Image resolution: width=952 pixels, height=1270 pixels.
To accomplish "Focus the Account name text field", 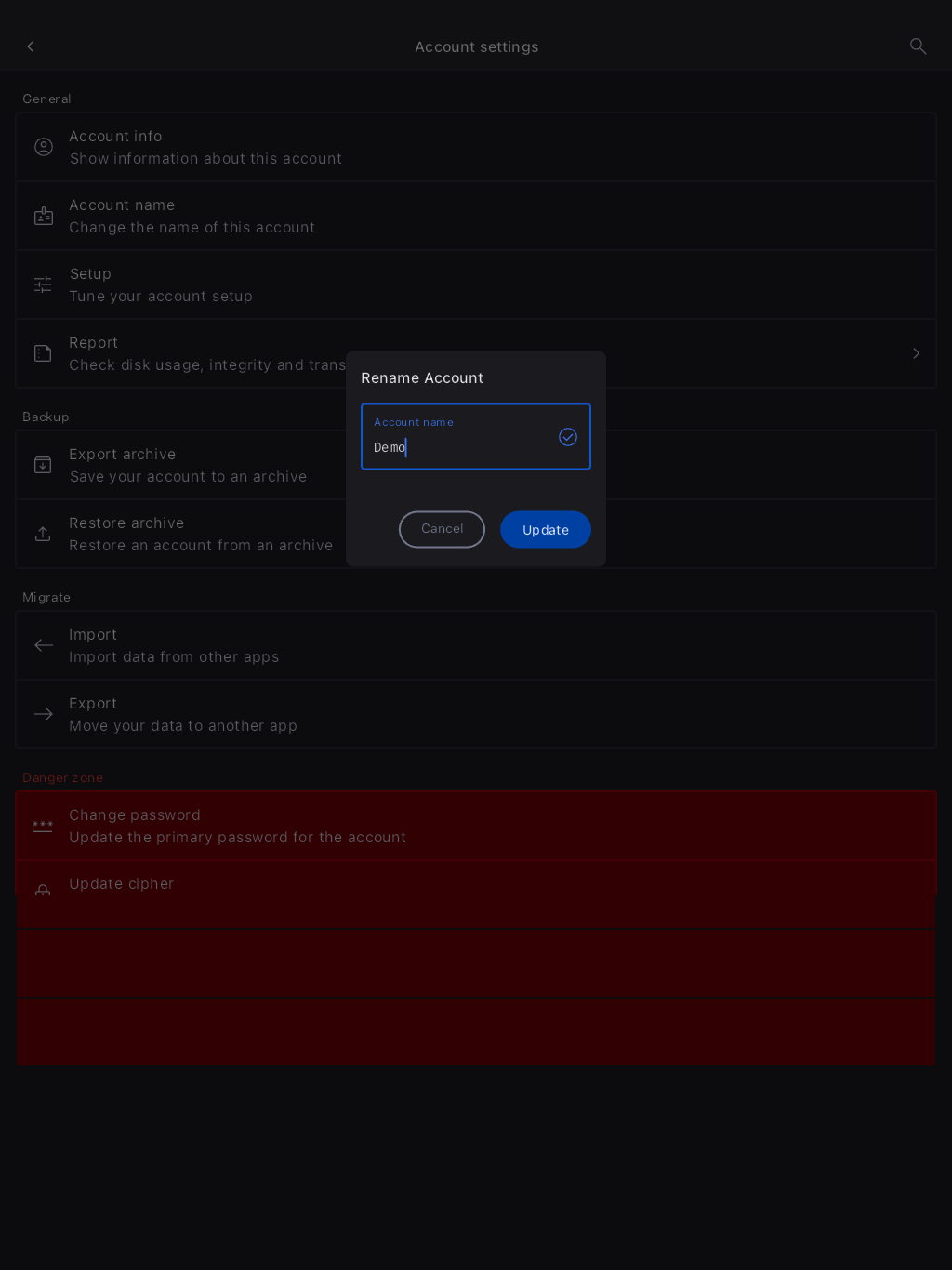I will (x=476, y=436).
